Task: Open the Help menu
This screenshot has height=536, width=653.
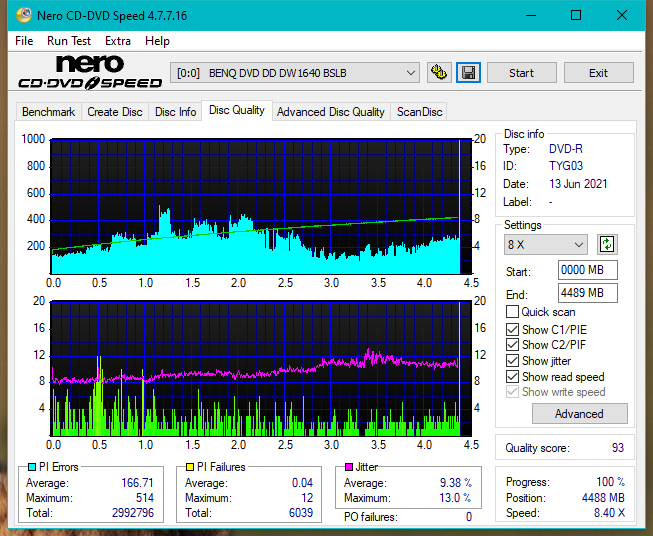Action: click(x=157, y=41)
